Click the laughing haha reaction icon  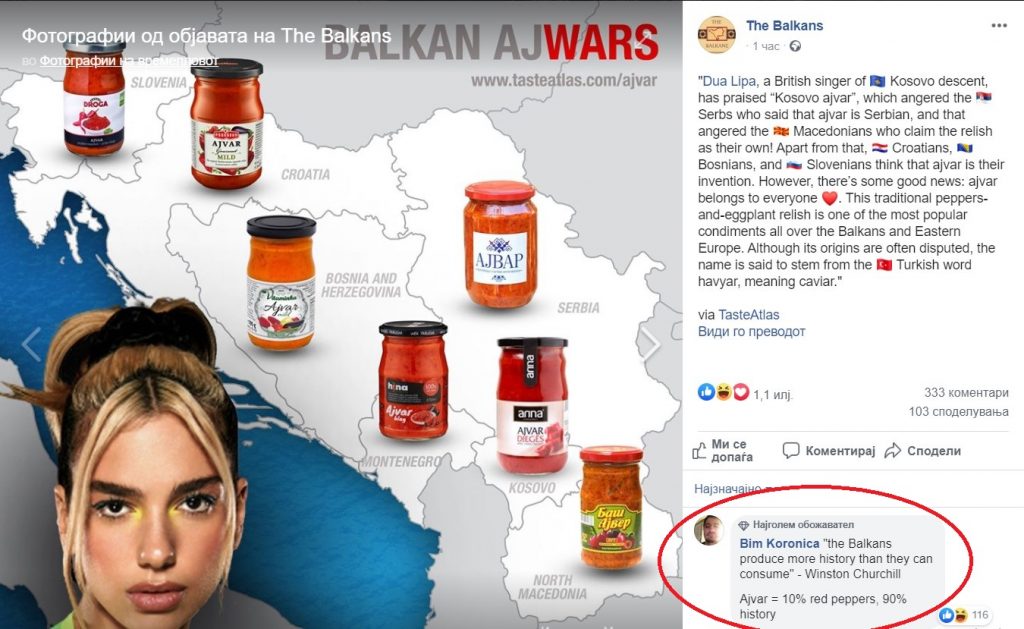click(x=724, y=392)
